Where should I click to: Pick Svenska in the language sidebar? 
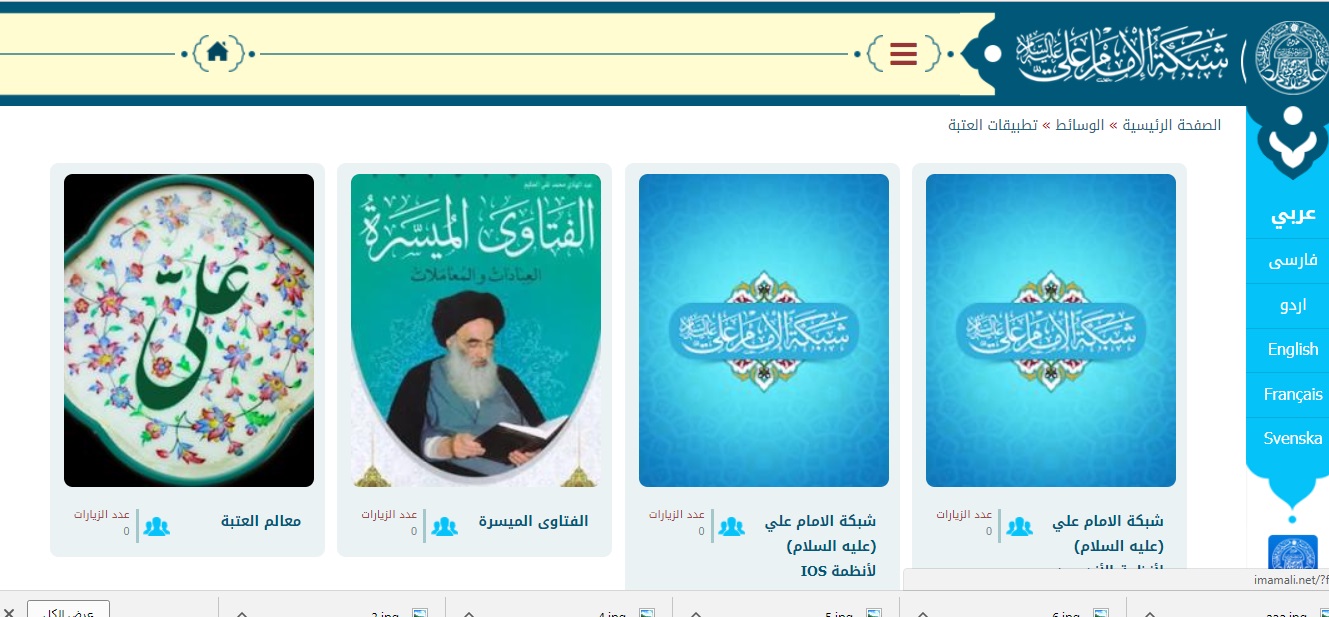(1292, 439)
